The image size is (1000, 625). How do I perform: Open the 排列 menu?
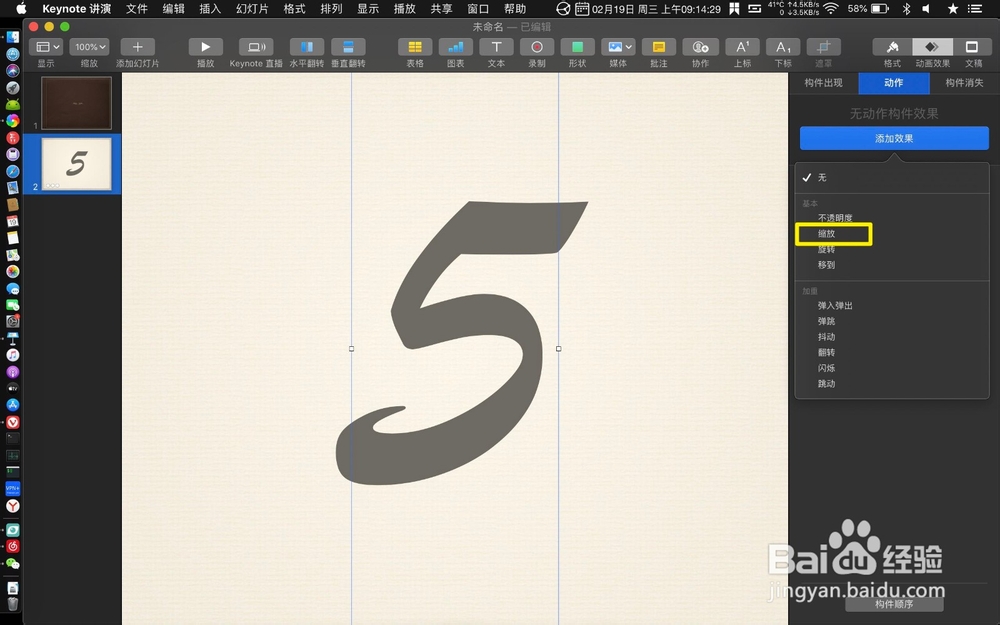(331, 9)
